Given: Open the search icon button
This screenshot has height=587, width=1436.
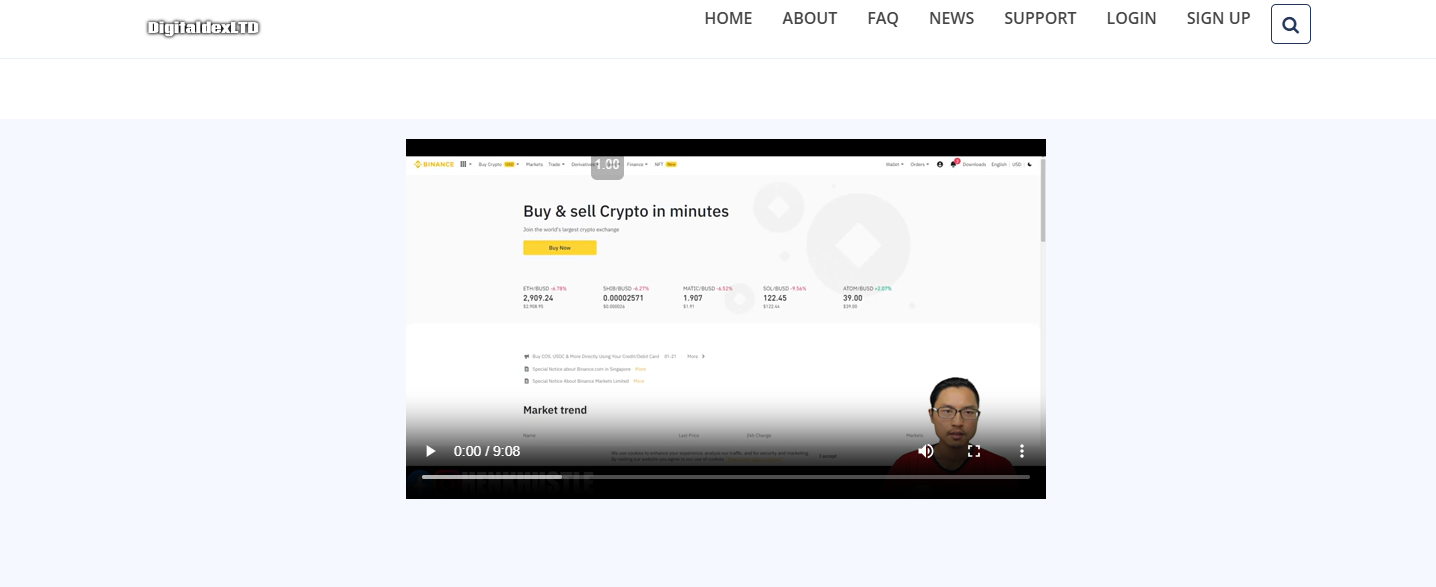Looking at the screenshot, I should pyautogui.click(x=1290, y=24).
